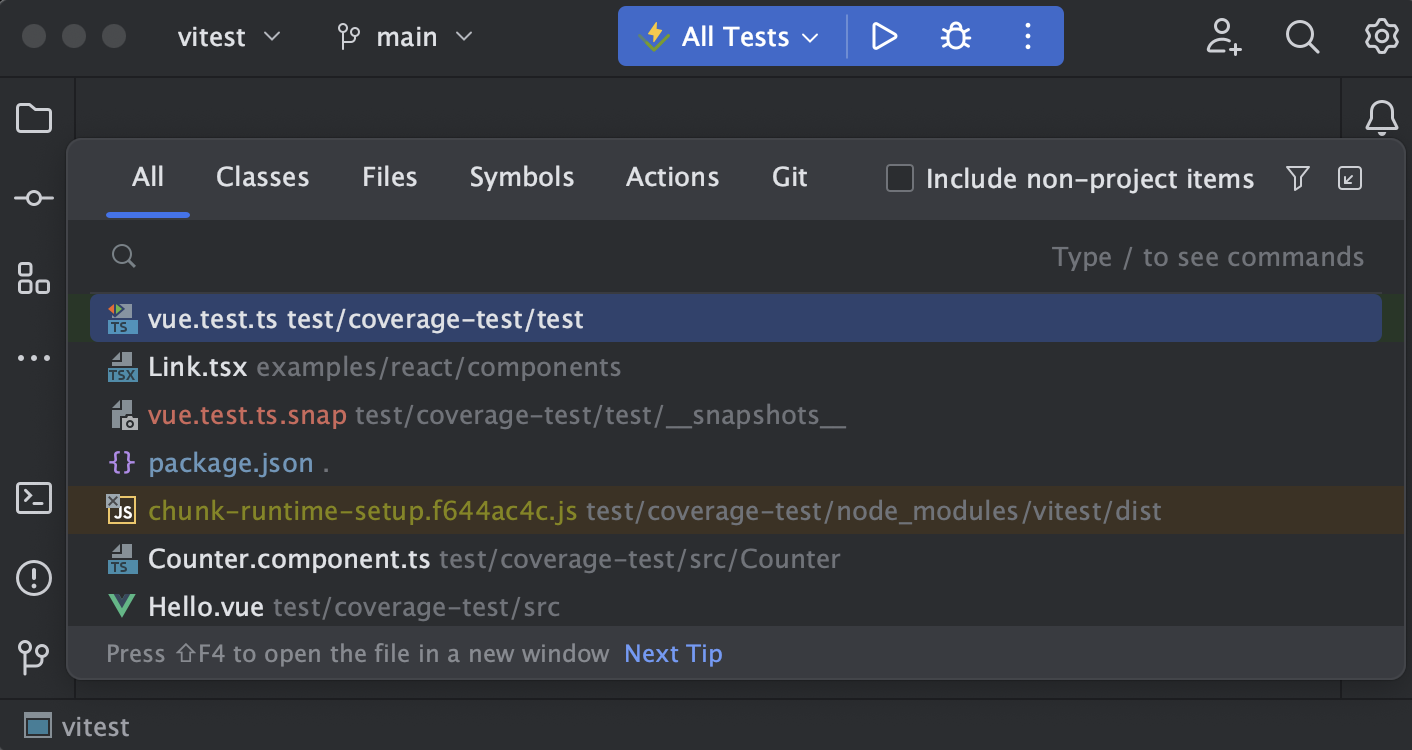The width and height of the screenshot is (1412, 750).
Task: Enable Include non-project items checkbox
Action: pyautogui.click(x=900, y=179)
